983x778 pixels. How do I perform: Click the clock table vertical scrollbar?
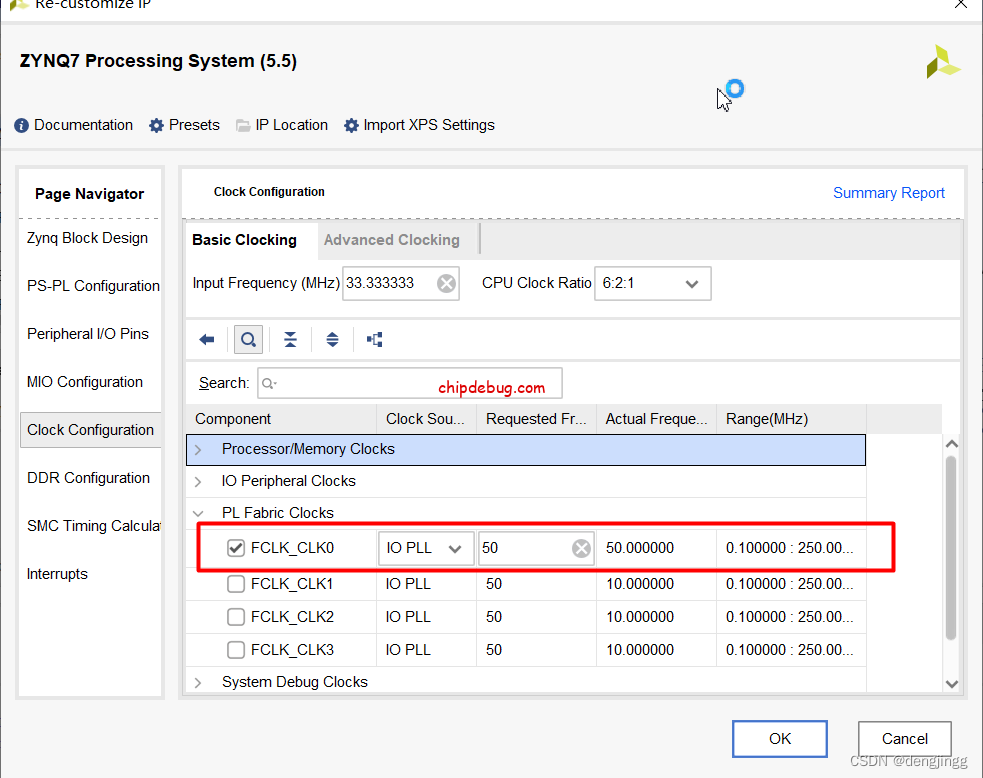click(951, 550)
